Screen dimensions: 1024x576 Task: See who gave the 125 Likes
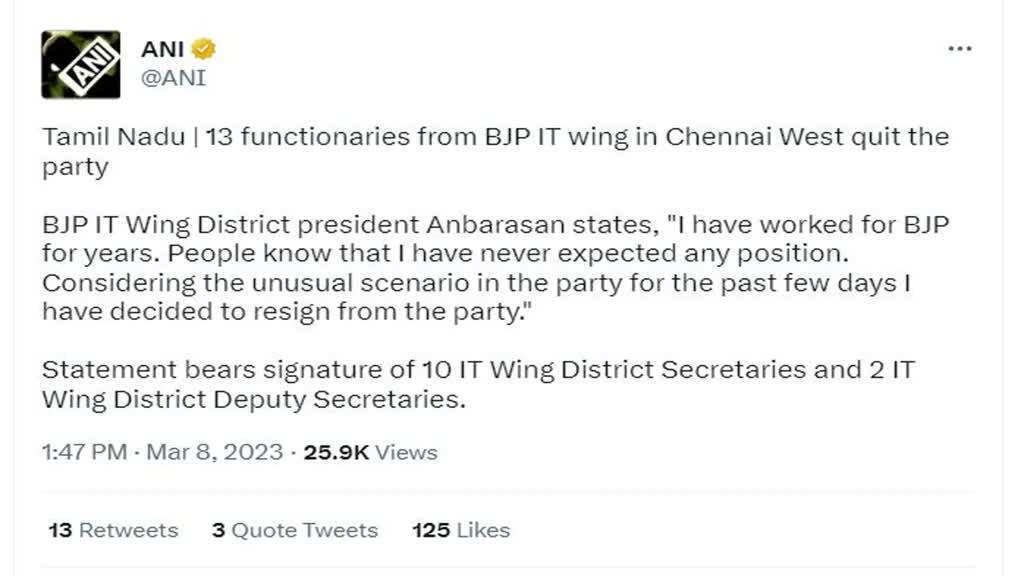tap(459, 530)
